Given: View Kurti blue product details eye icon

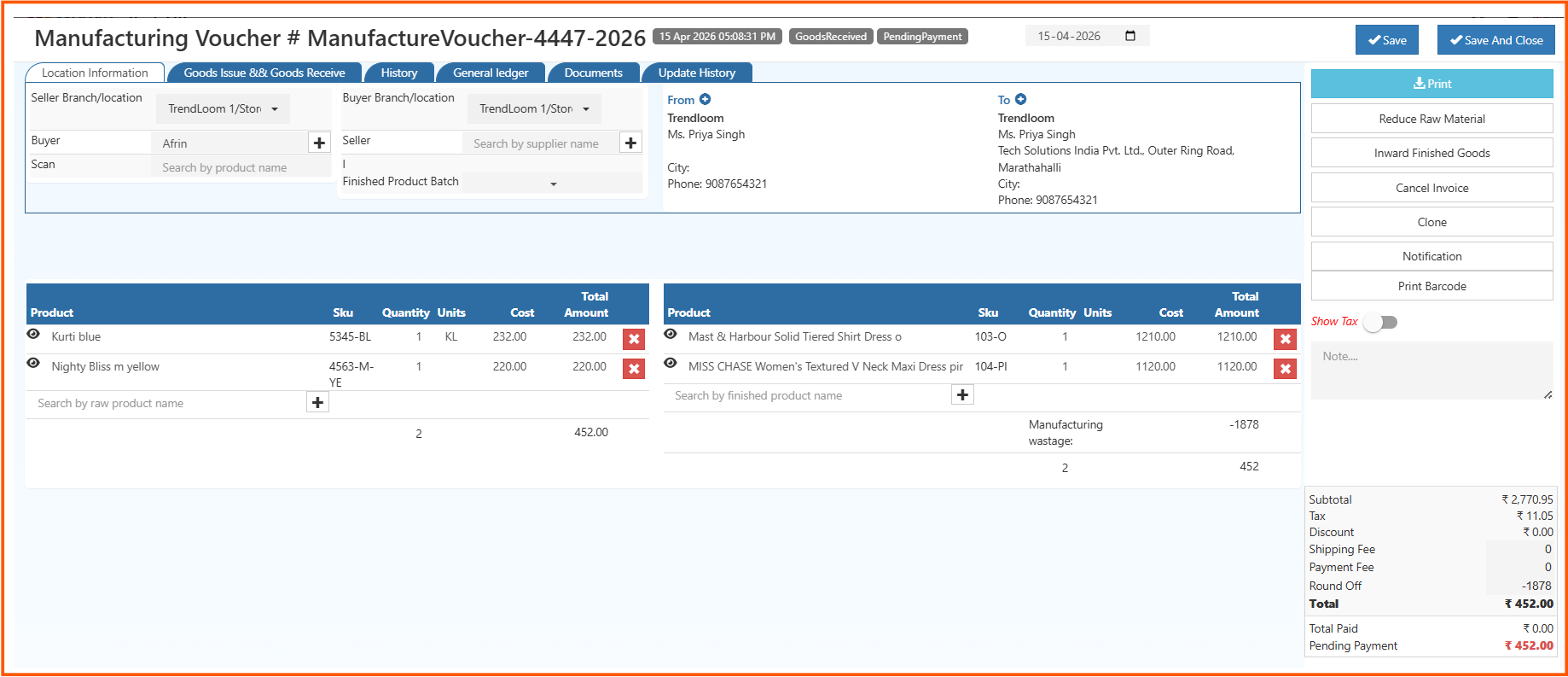Looking at the screenshot, I should pyautogui.click(x=33, y=335).
